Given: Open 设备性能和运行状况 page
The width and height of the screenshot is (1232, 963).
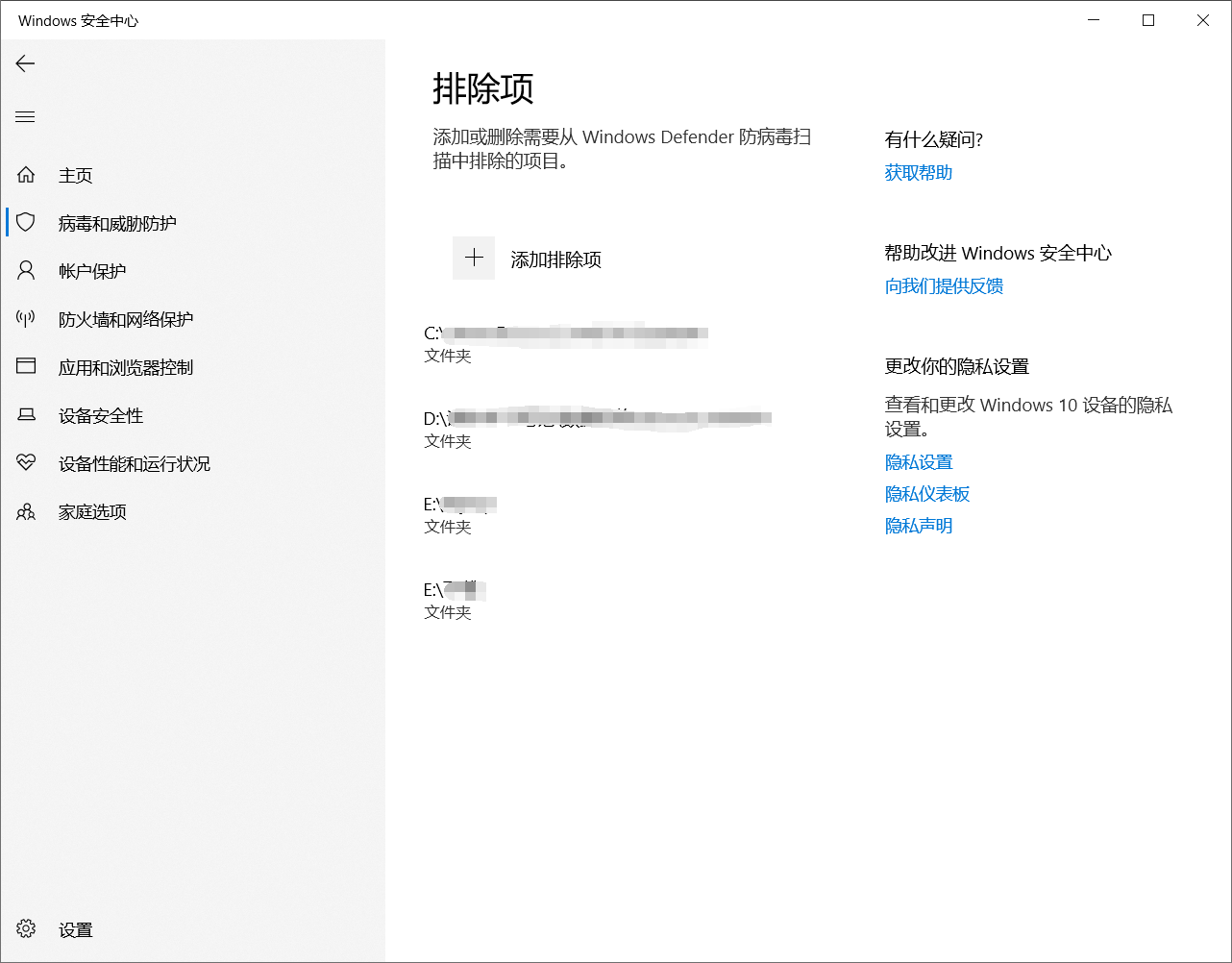Looking at the screenshot, I should [135, 463].
